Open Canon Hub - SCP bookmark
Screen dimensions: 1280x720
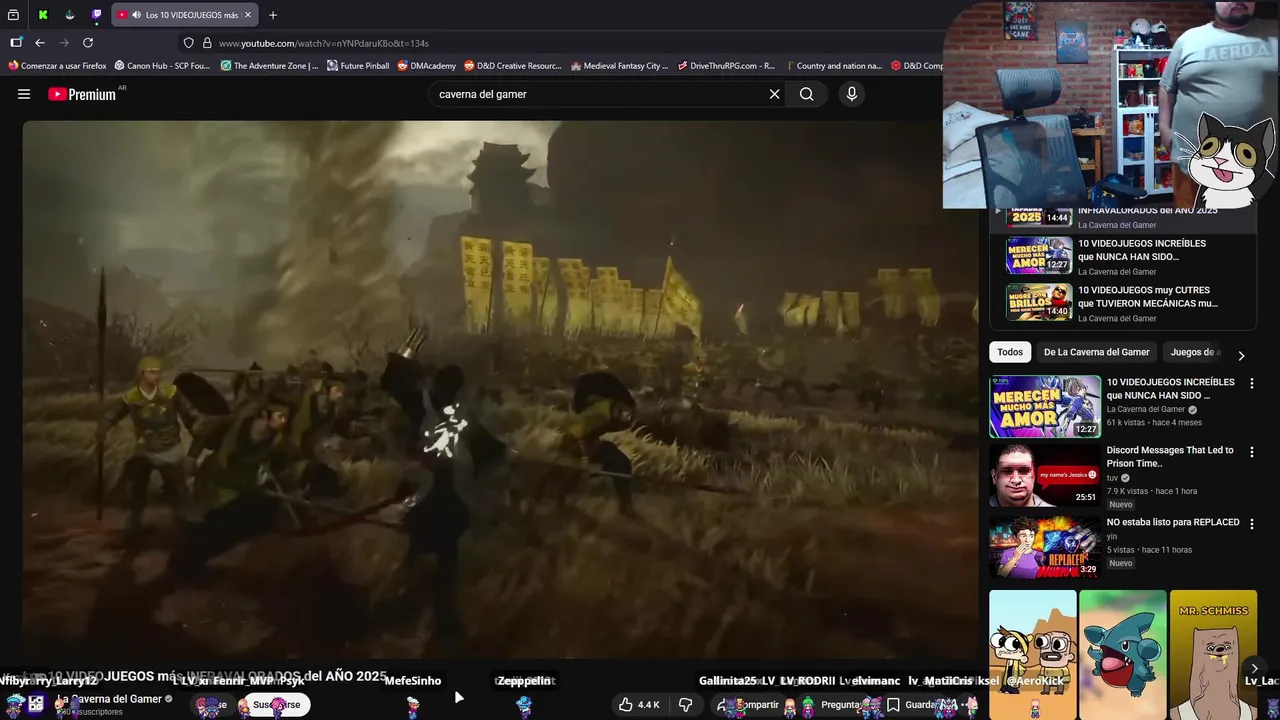[x=162, y=66]
